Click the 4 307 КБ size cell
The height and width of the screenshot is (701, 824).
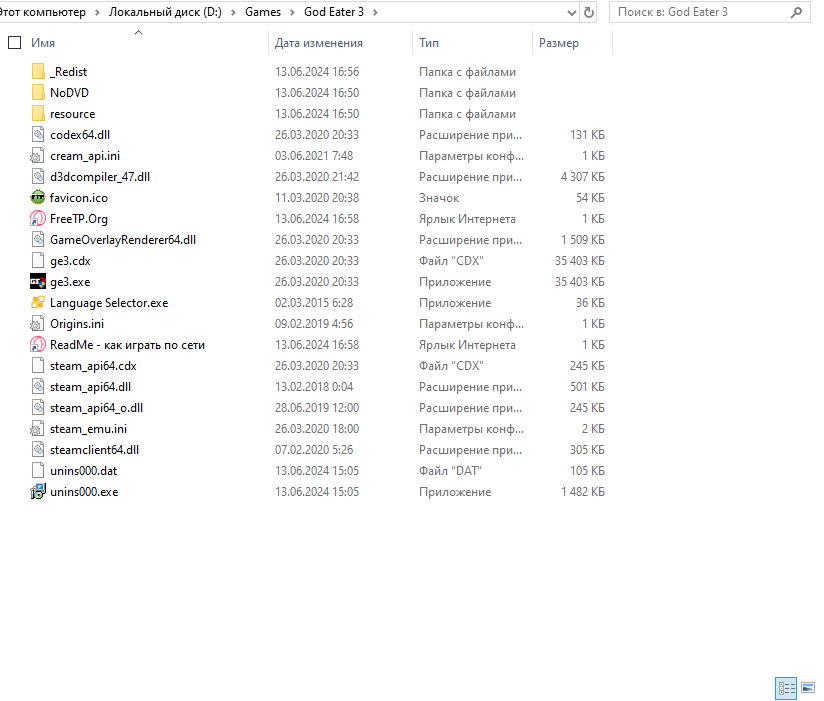(582, 177)
